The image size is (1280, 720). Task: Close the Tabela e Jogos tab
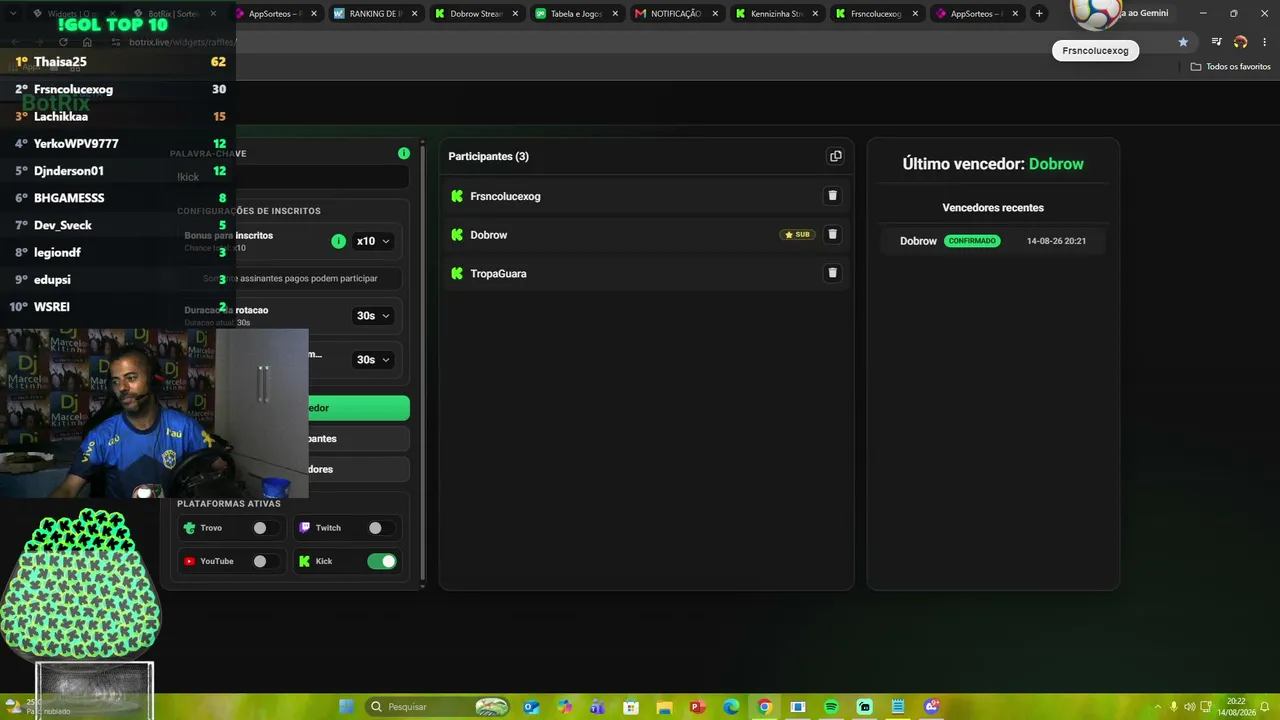click(615, 14)
